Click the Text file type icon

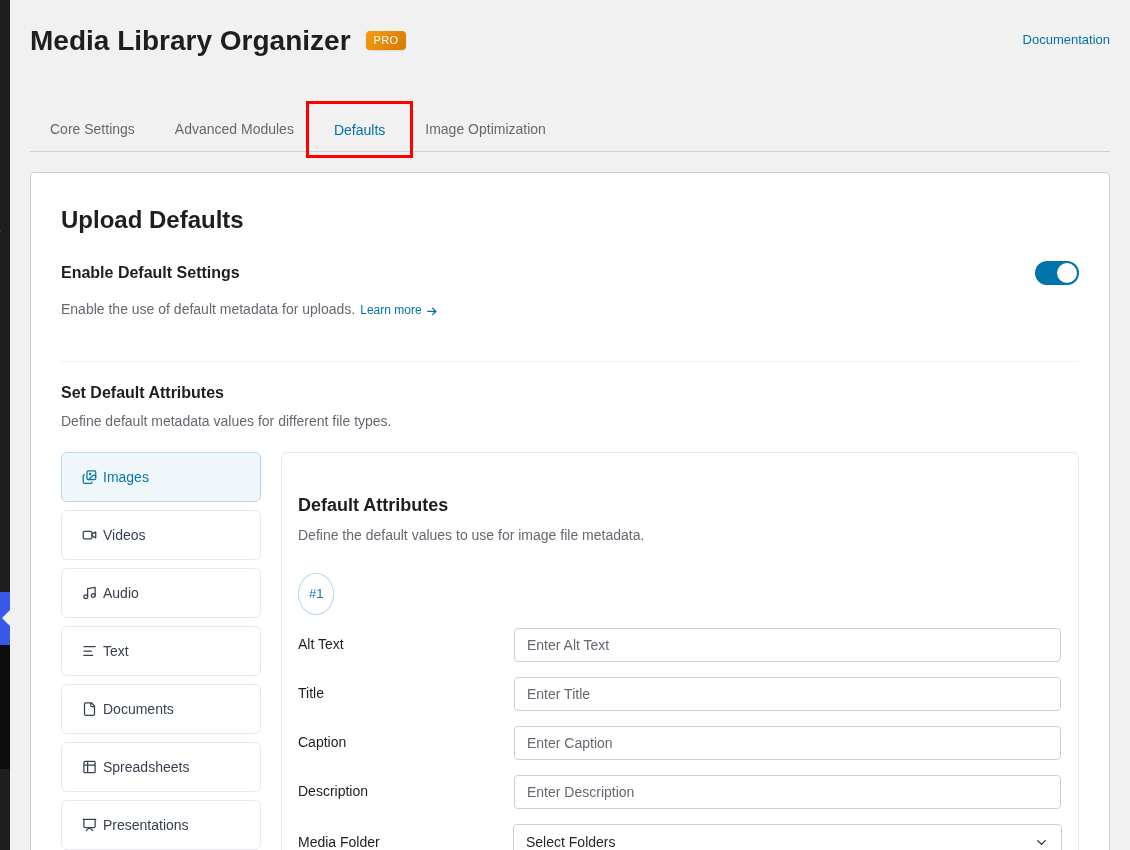point(89,651)
